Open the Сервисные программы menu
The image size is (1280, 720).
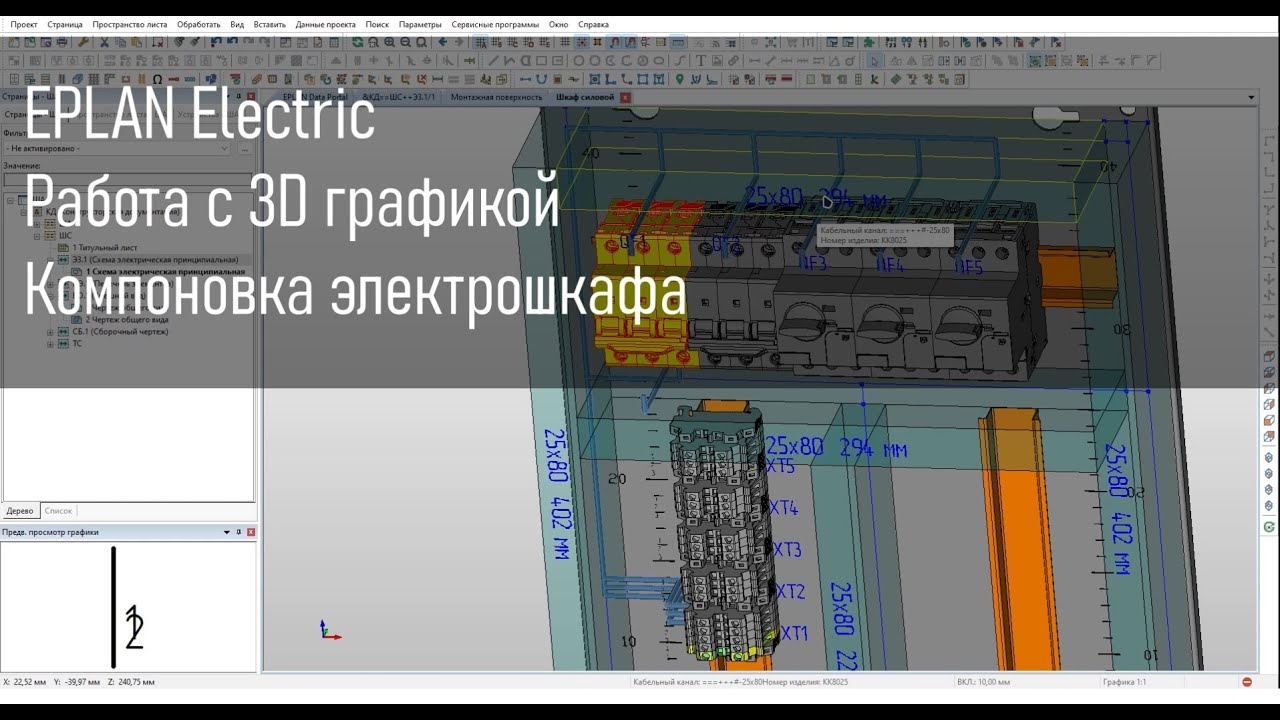coord(495,24)
